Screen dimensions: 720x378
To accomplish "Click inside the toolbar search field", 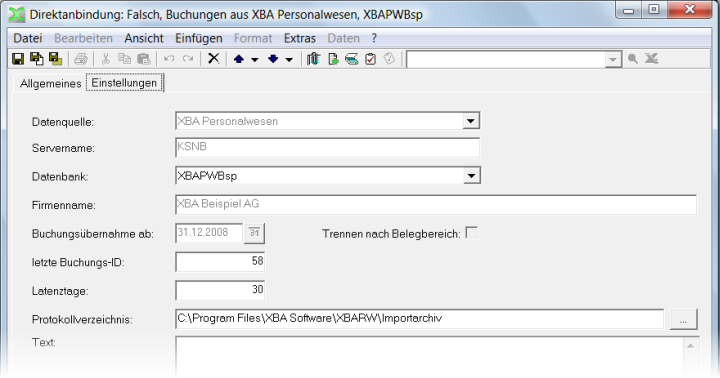I will [506, 60].
